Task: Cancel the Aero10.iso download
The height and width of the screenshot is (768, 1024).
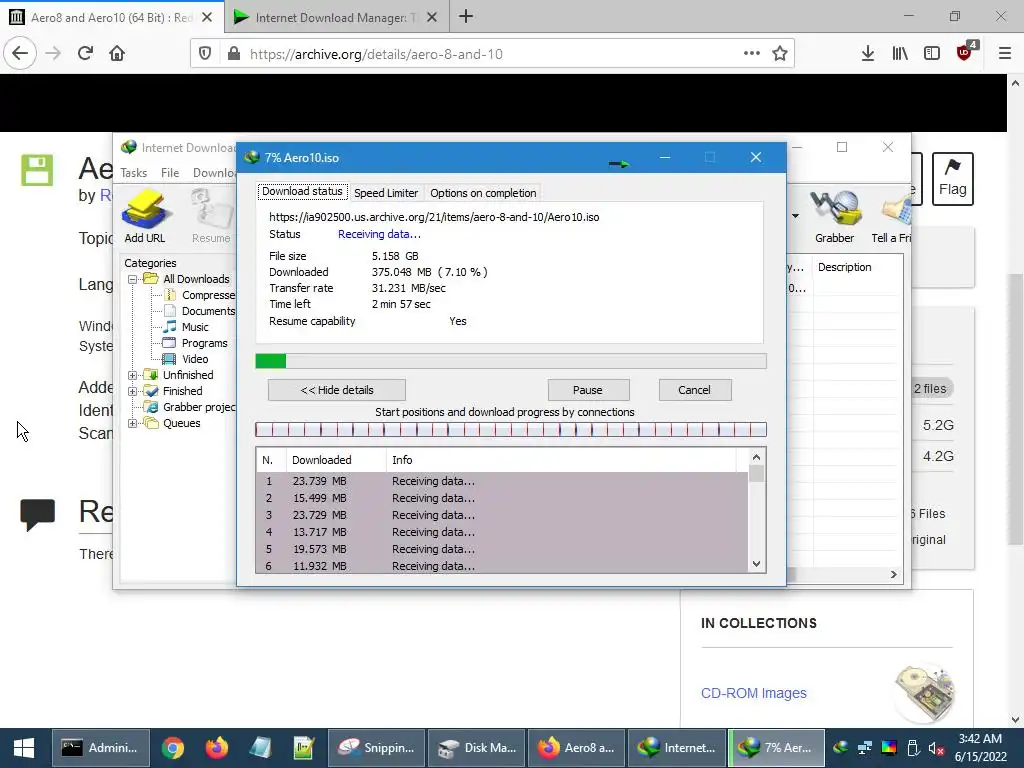Action: pyautogui.click(x=694, y=390)
